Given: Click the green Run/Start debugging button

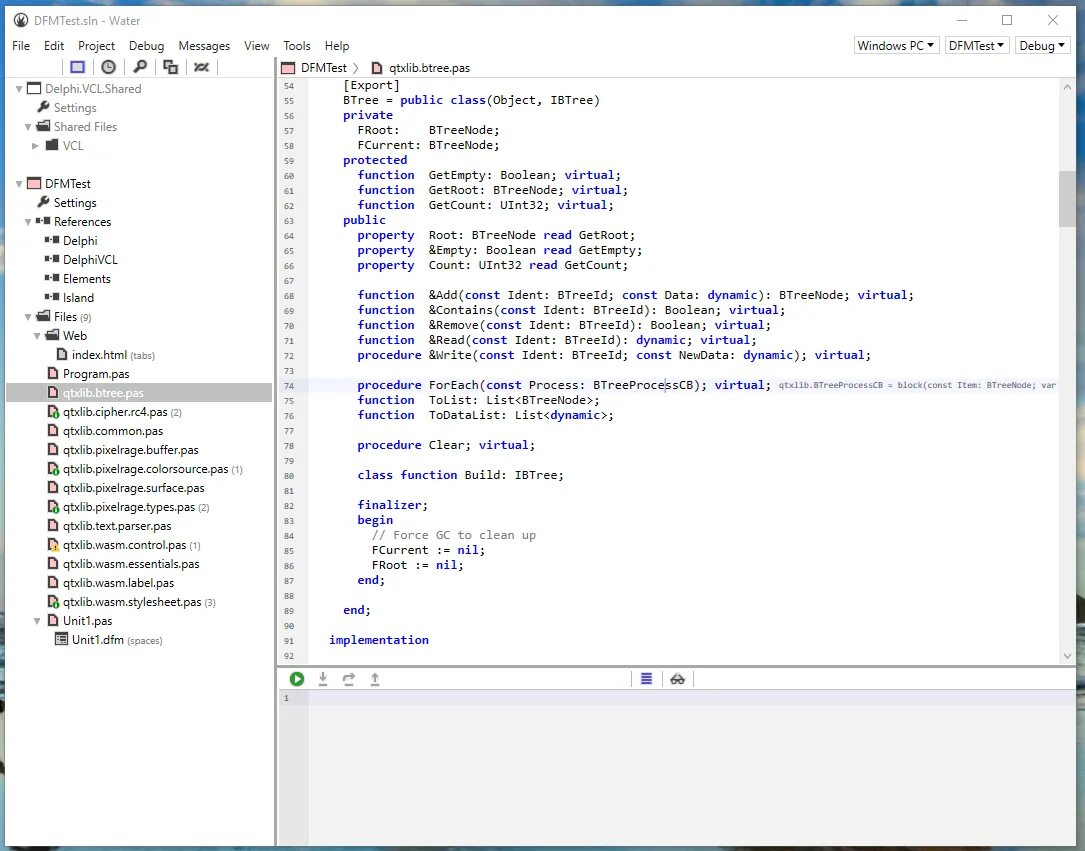Looking at the screenshot, I should point(297,679).
